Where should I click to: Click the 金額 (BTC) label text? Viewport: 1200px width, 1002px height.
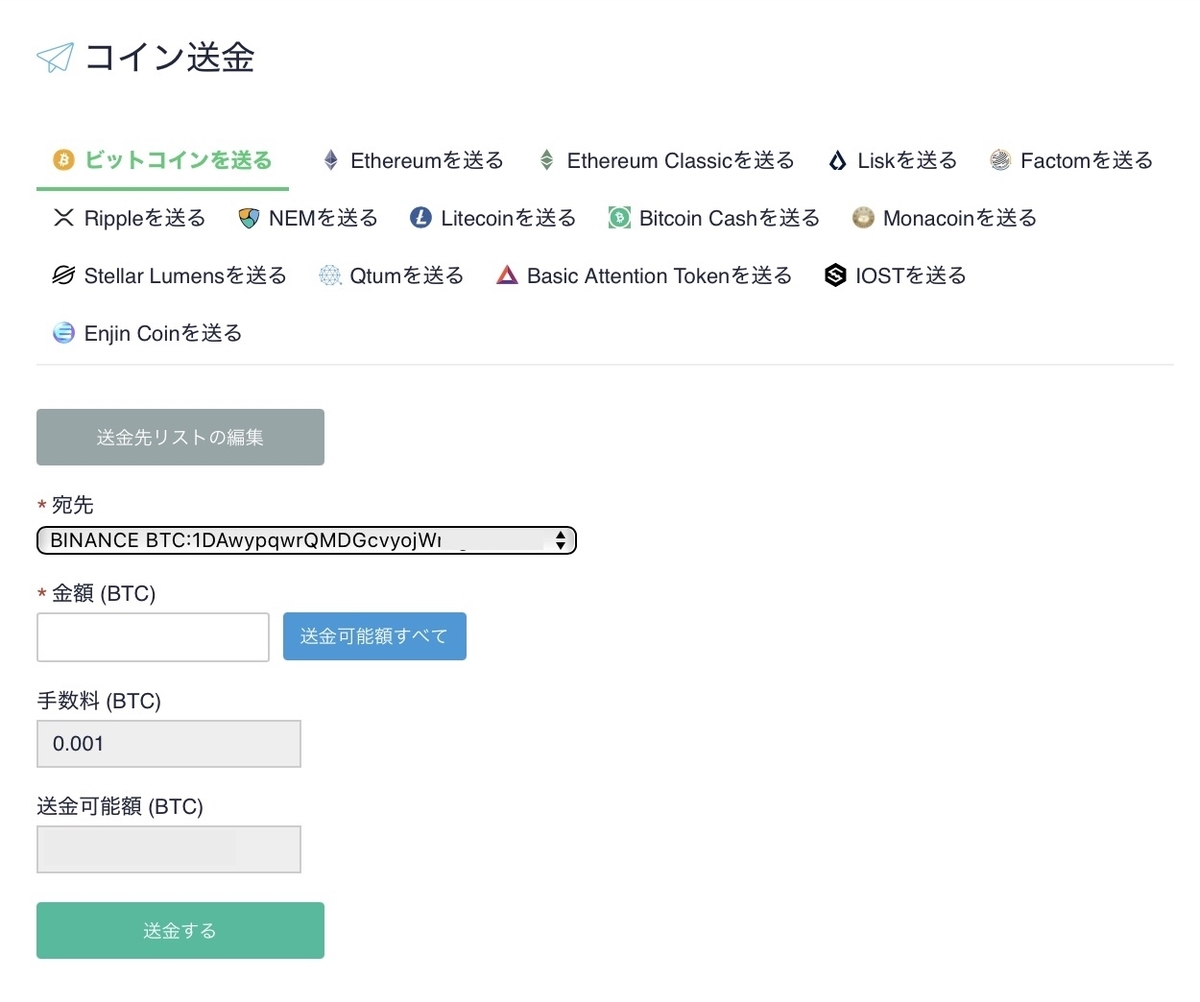pos(104,594)
